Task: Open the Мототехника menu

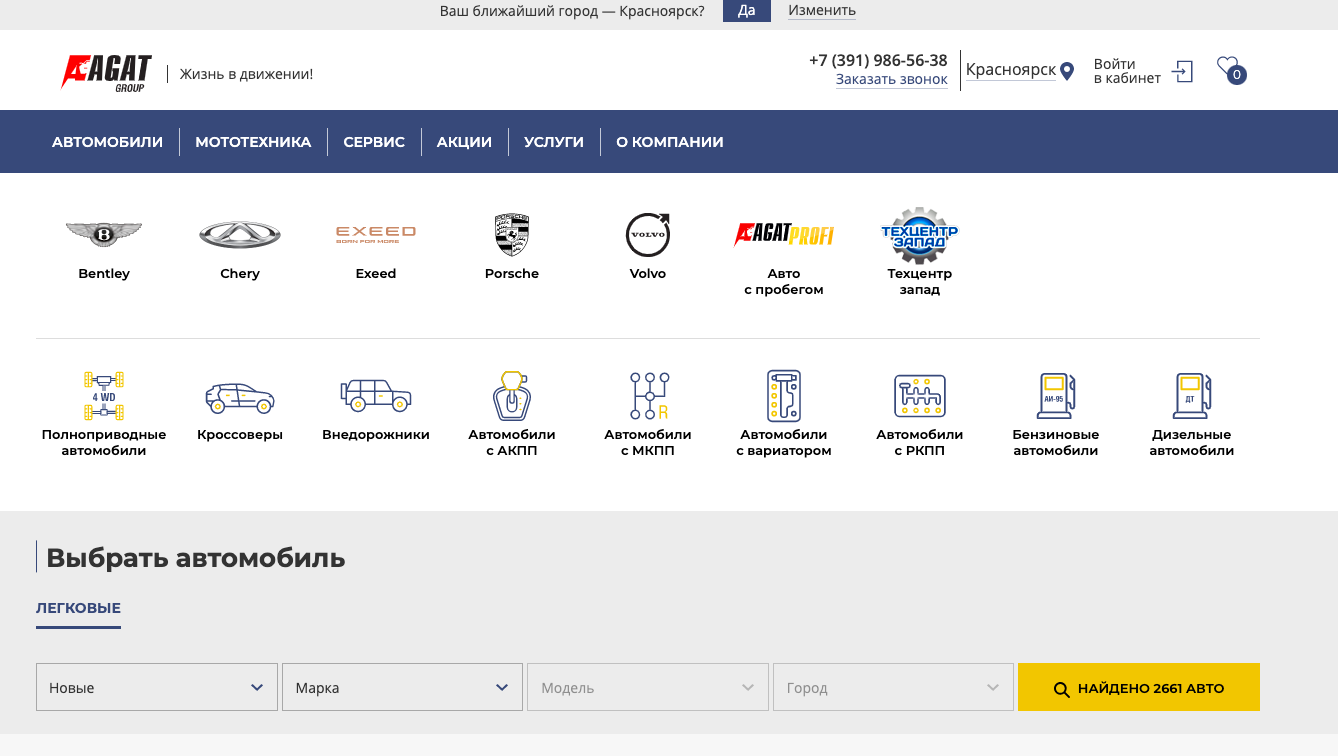Action: point(253,142)
